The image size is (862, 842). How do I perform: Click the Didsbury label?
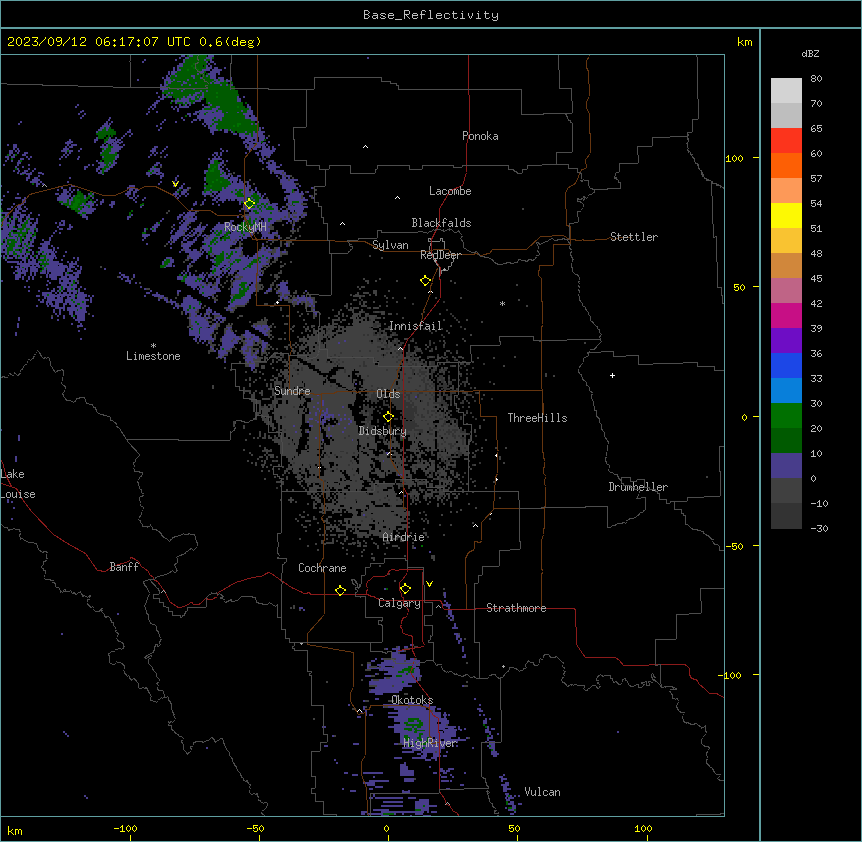pos(382,431)
